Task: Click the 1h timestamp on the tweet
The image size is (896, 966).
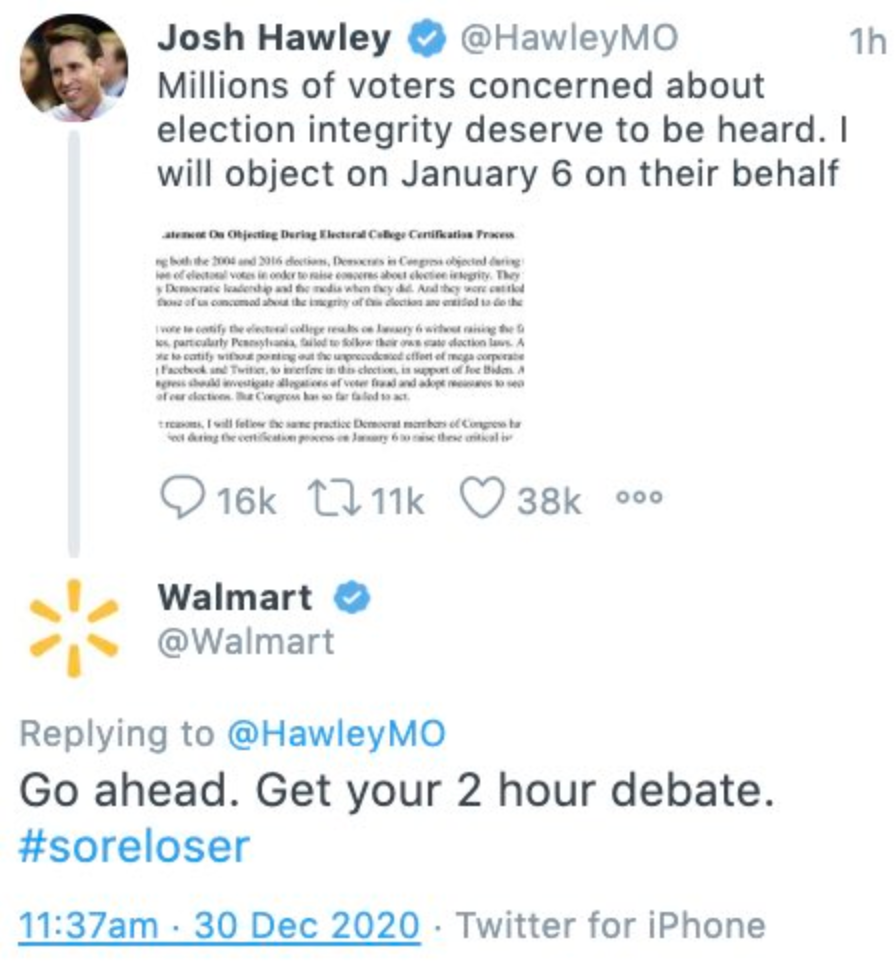Action: (x=866, y=41)
